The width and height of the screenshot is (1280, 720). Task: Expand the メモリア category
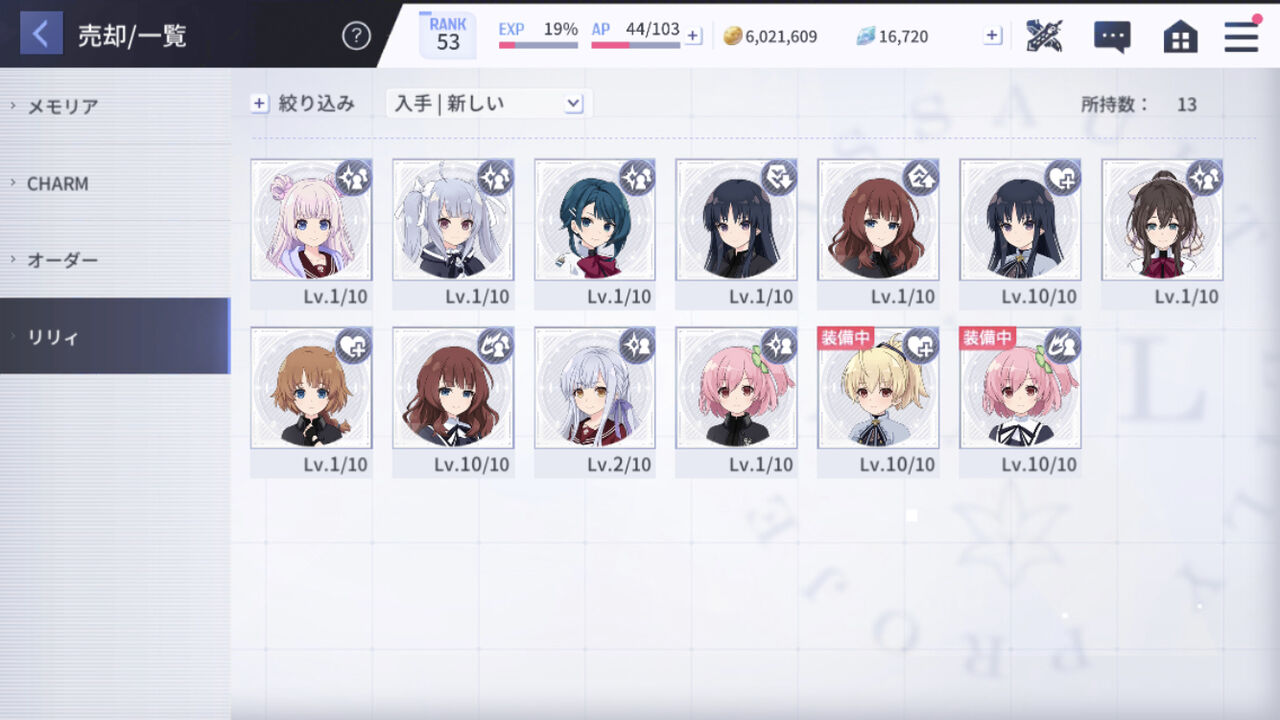click(115, 106)
